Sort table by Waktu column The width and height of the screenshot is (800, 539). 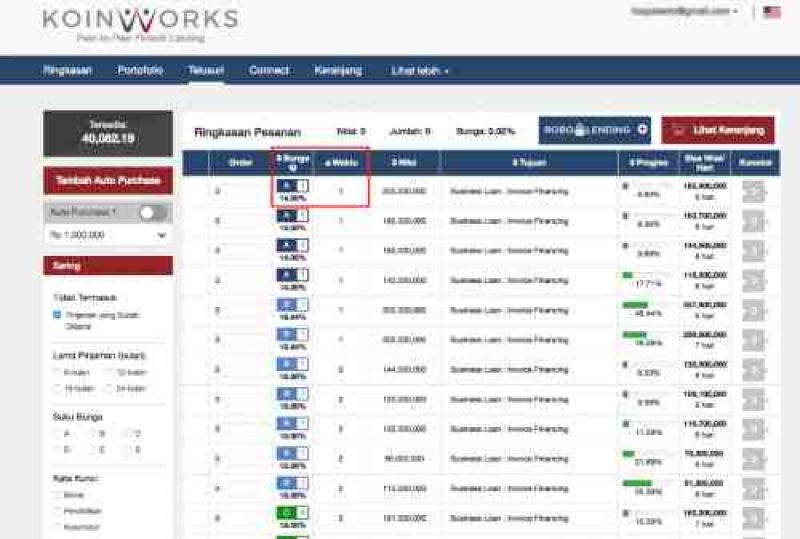click(341, 163)
